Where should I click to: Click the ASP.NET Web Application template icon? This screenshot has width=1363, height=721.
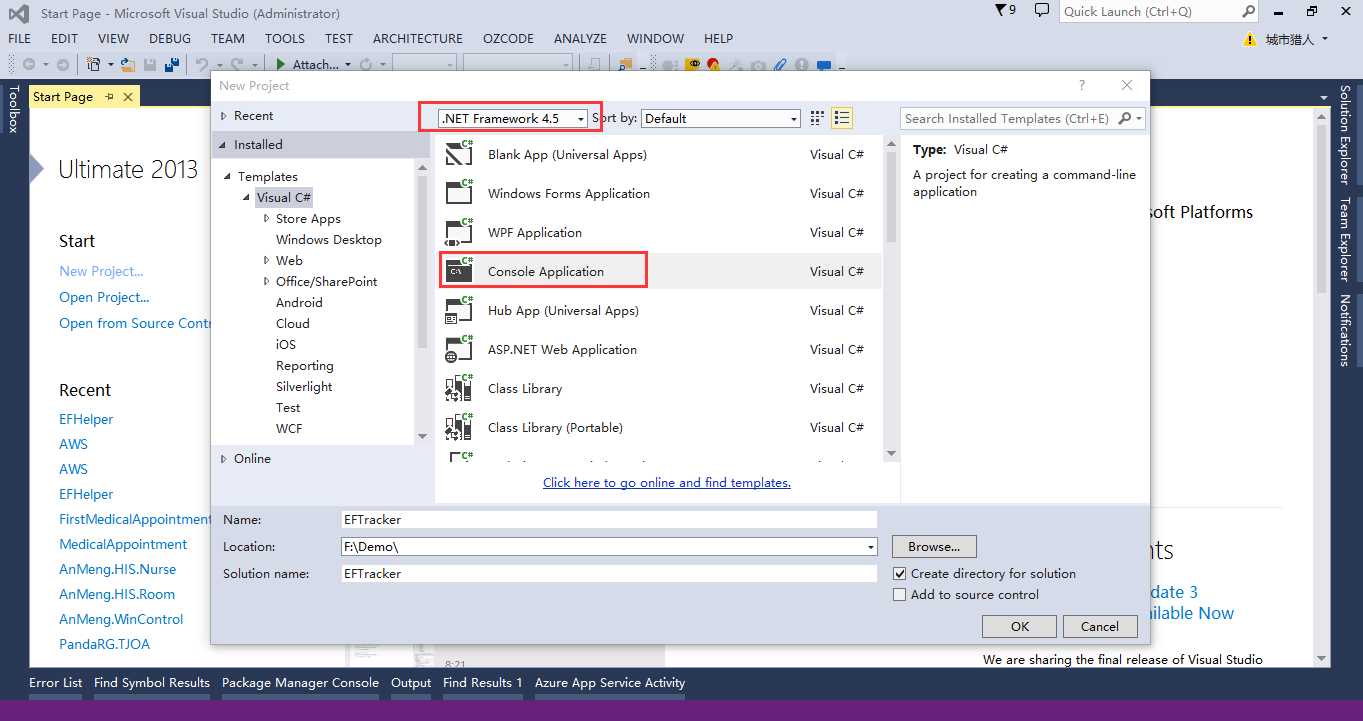459,349
